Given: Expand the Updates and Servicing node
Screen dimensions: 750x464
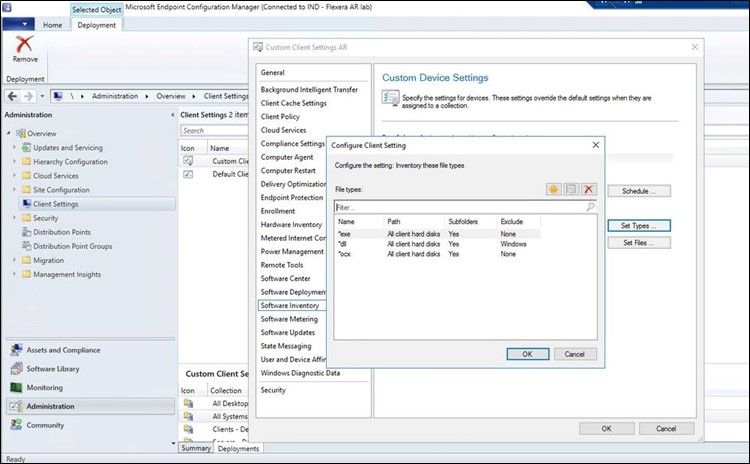Looking at the screenshot, I should [x=14, y=148].
